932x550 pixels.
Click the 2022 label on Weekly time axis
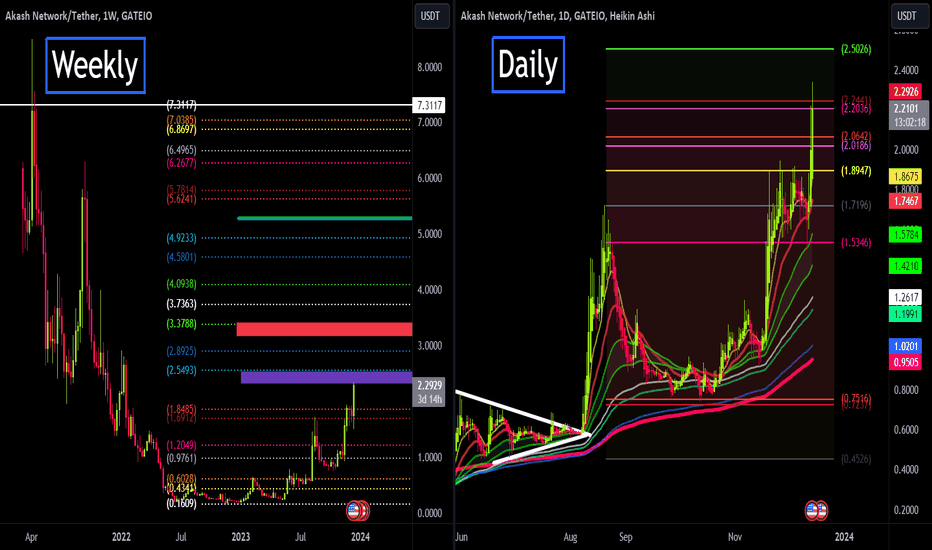pos(121,537)
